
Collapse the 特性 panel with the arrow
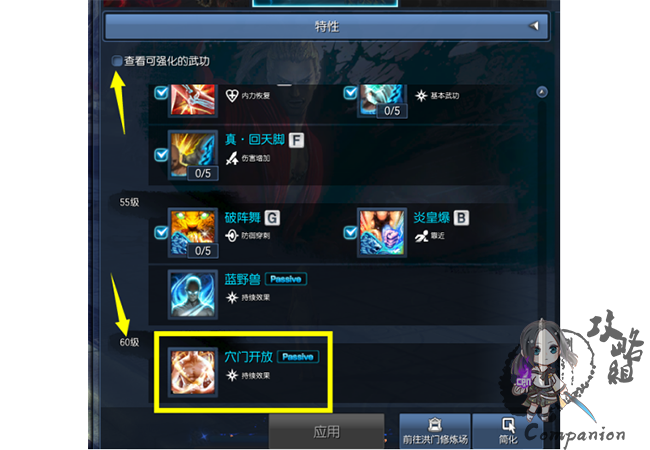click(534, 26)
